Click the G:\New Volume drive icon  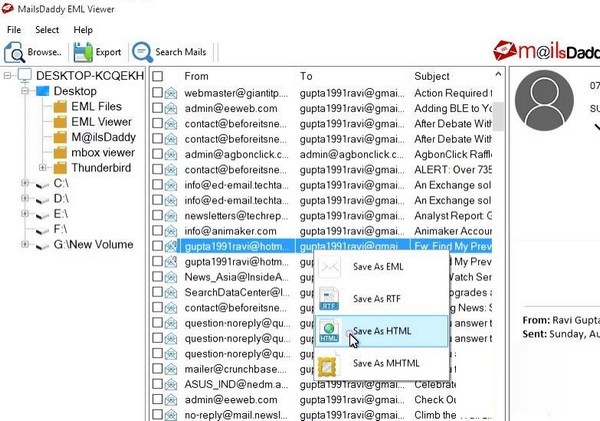pos(42,246)
